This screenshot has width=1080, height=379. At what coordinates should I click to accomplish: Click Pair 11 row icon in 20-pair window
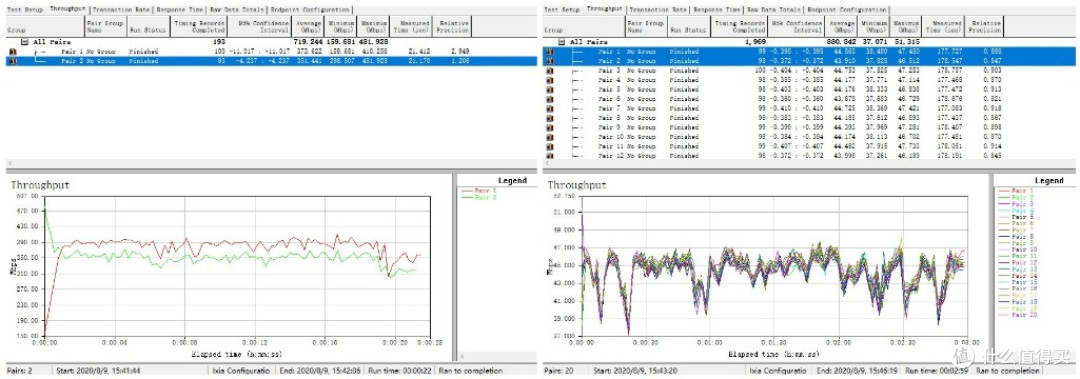point(550,146)
